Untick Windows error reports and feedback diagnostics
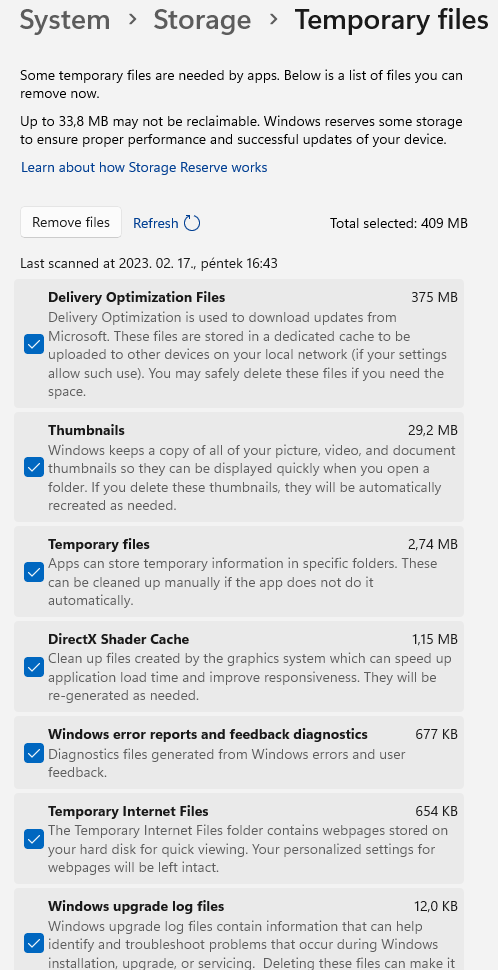The width and height of the screenshot is (498, 970). 33,753
